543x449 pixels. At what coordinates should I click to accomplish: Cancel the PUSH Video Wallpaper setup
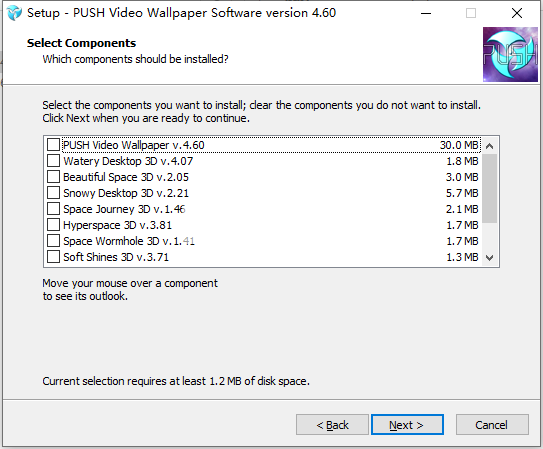492,424
